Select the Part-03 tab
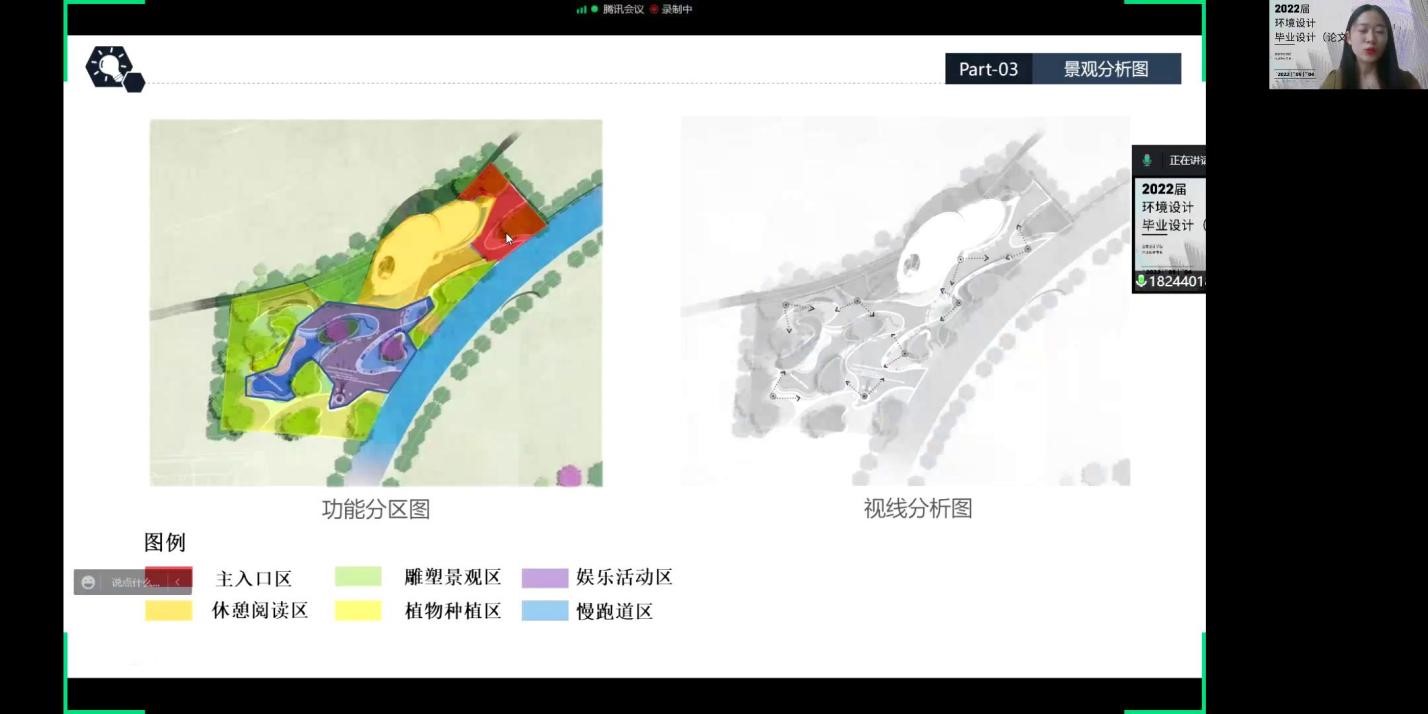 [988, 69]
